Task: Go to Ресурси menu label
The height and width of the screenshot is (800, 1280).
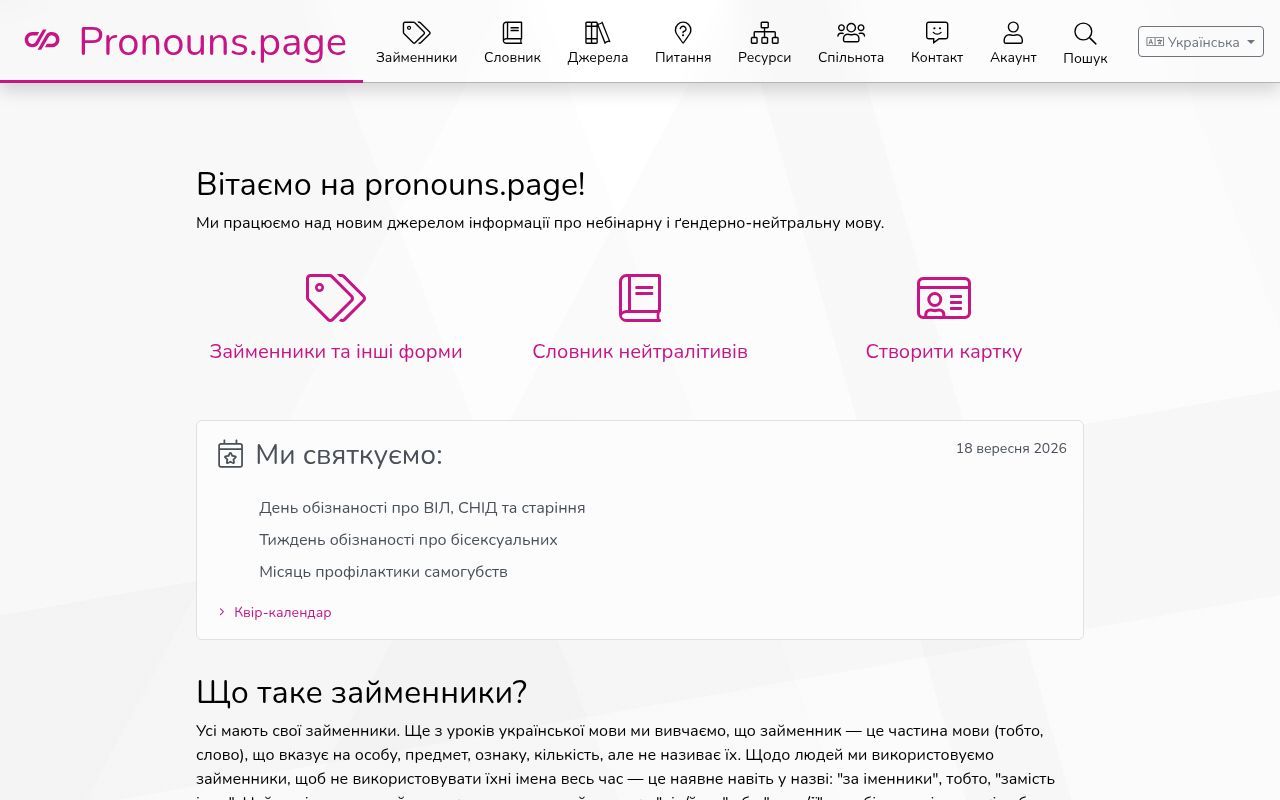Action: pyautogui.click(x=764, y=57)
